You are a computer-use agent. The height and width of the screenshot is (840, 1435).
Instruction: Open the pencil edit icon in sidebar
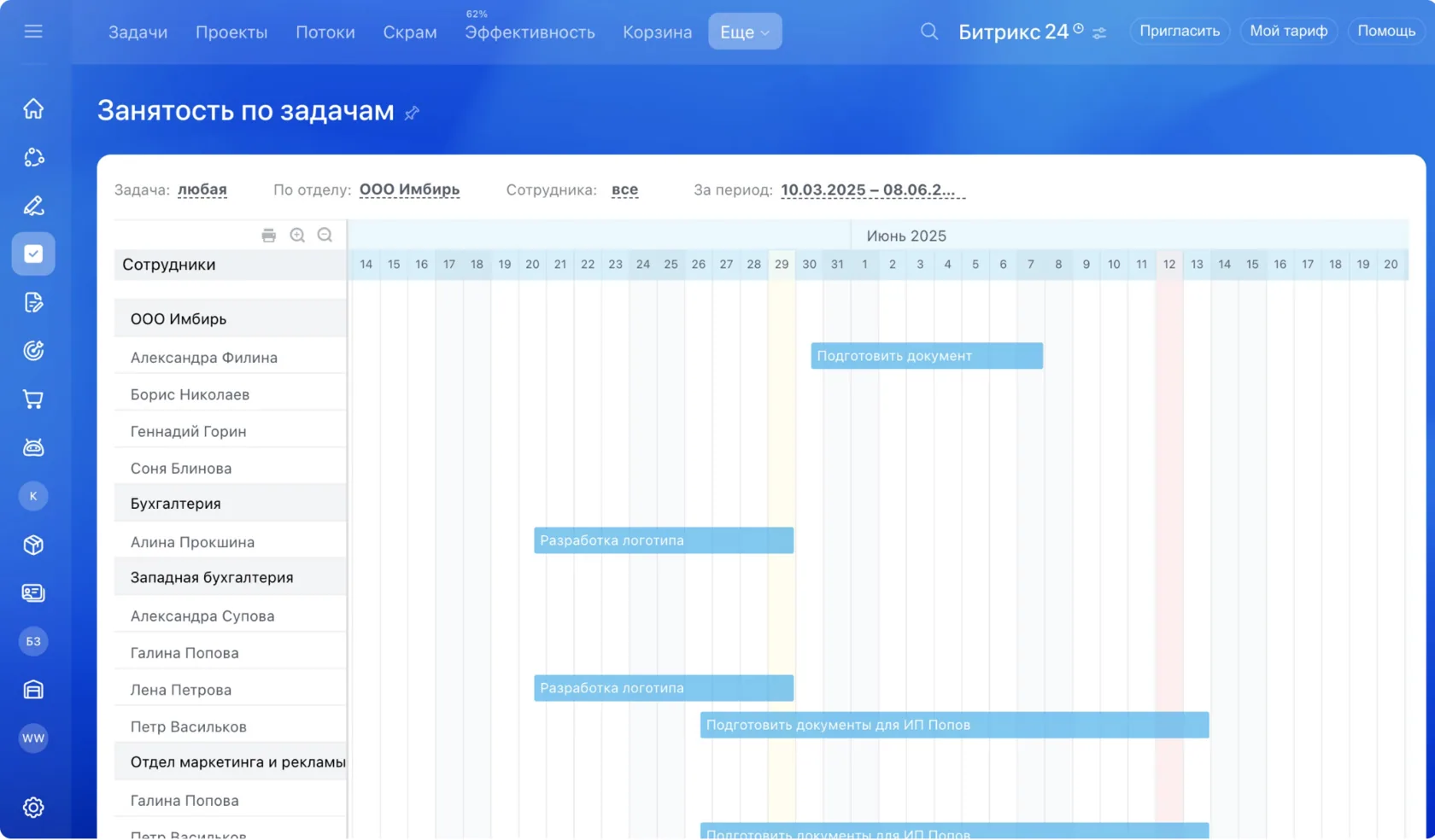pyautogui.click(x=33, y=206)
